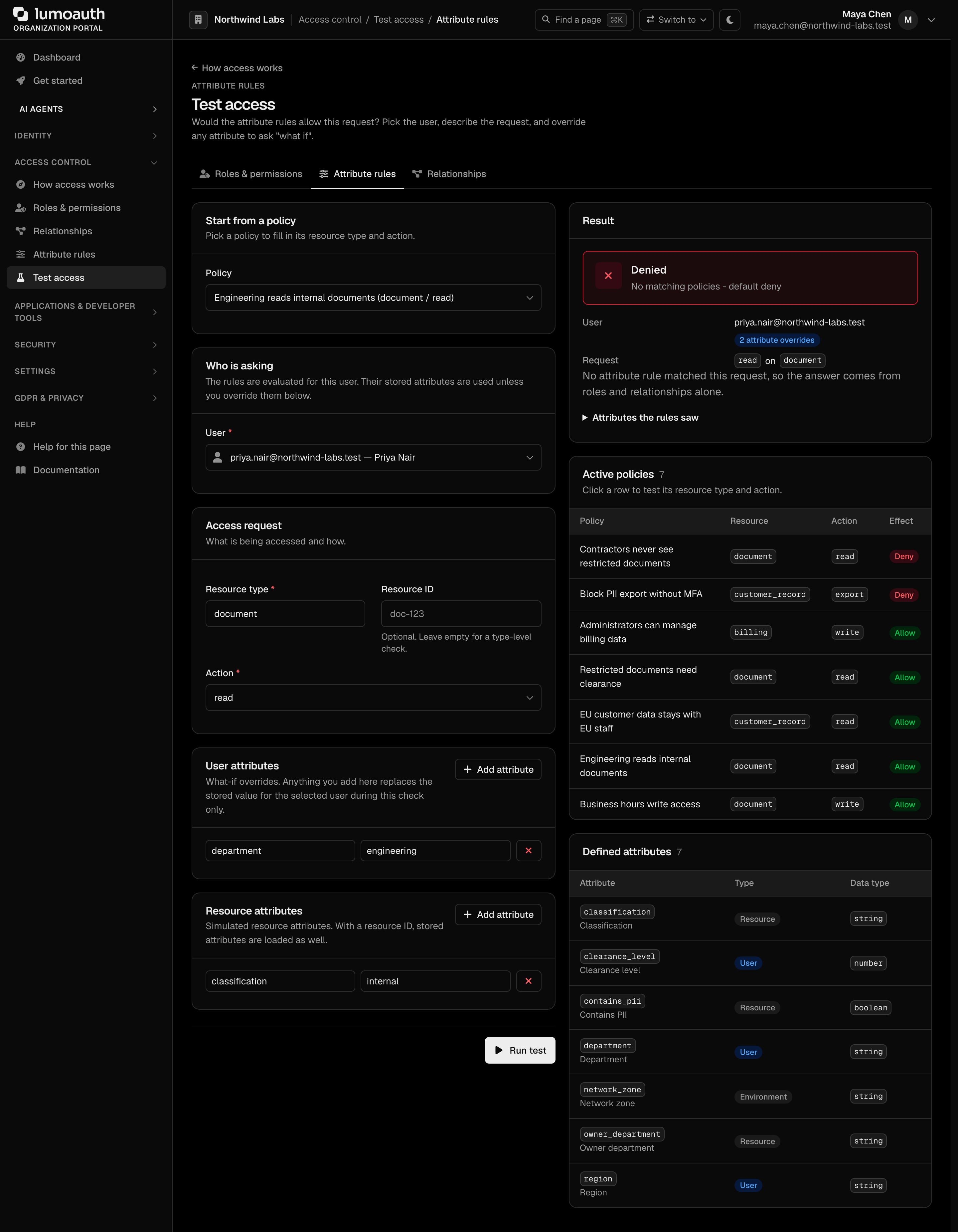Select the Block PII export without MFA policy row

(x=750, y=595)
